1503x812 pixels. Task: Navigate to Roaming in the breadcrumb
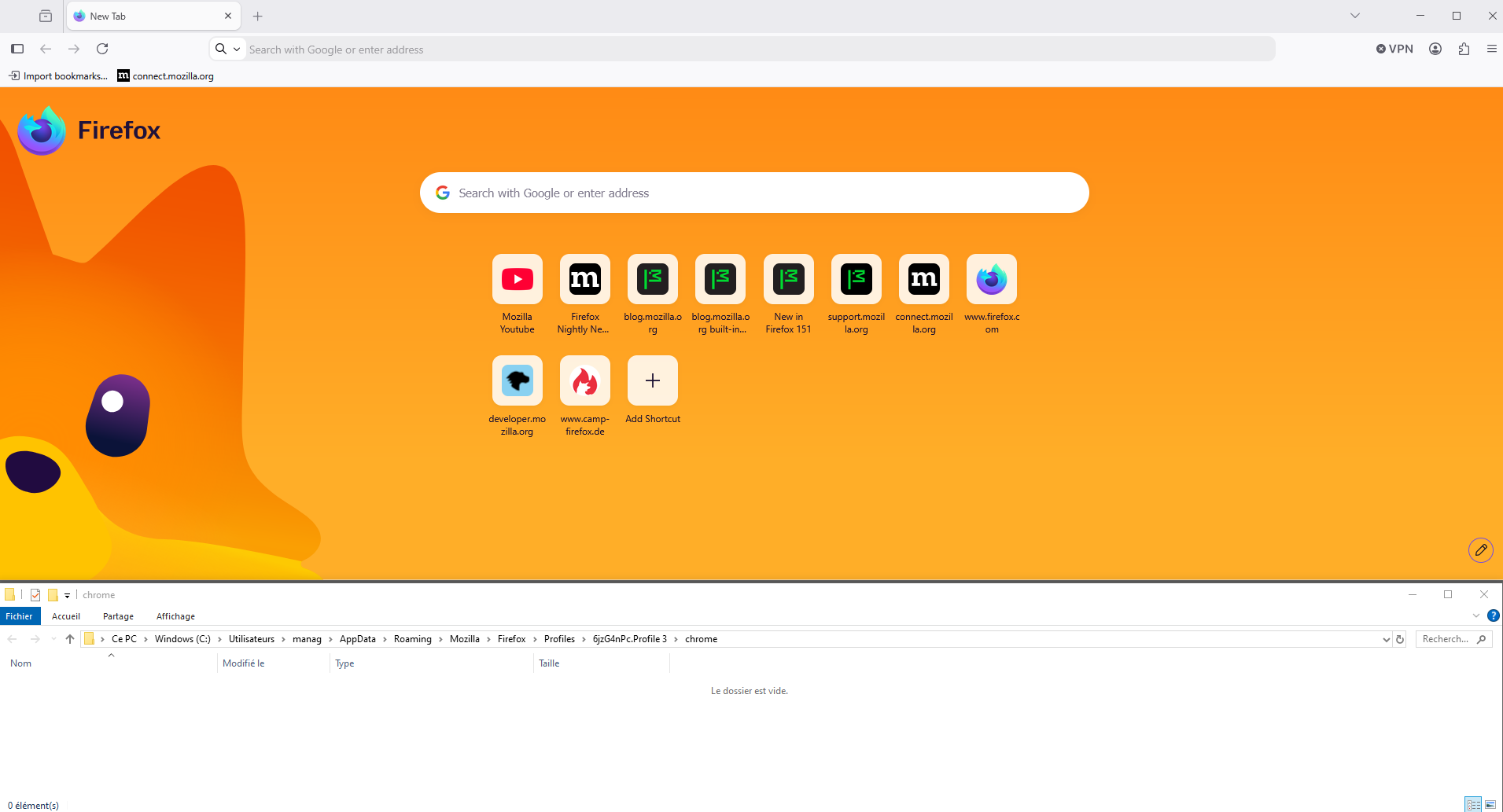[x=413, y=639]
